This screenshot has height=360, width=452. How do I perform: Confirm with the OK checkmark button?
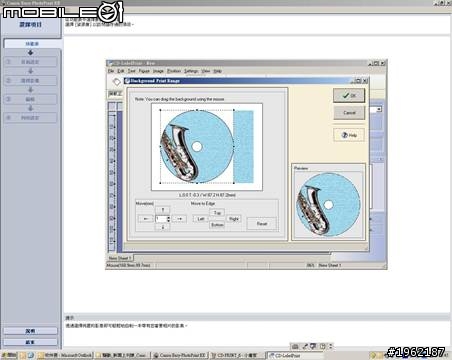pyautogui.click(x=349, y=95)
